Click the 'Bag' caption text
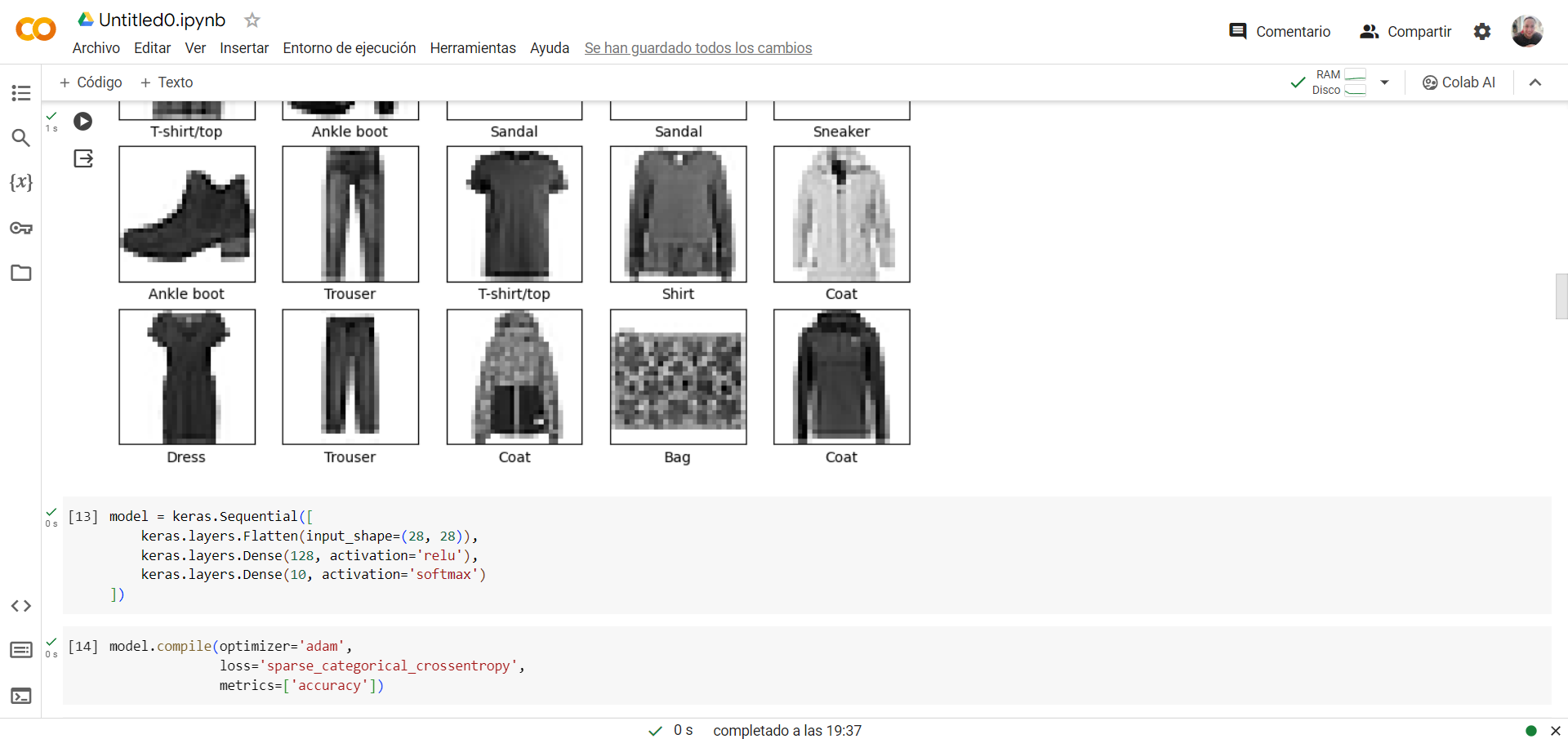The height and width of the screenshot is (739, 1568). [x=678, y=457]
